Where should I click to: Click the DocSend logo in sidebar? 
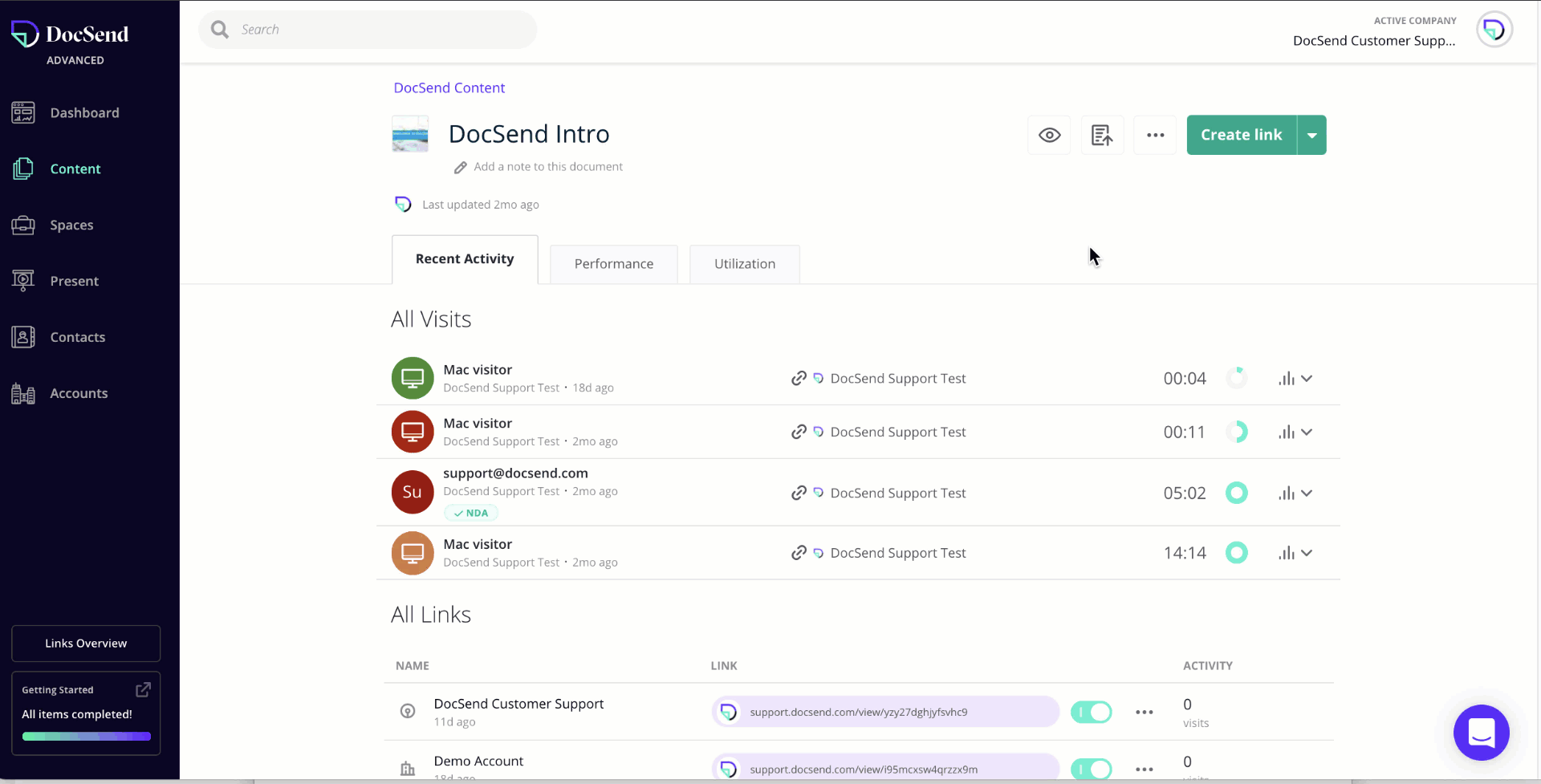click(x=70, y=35)
